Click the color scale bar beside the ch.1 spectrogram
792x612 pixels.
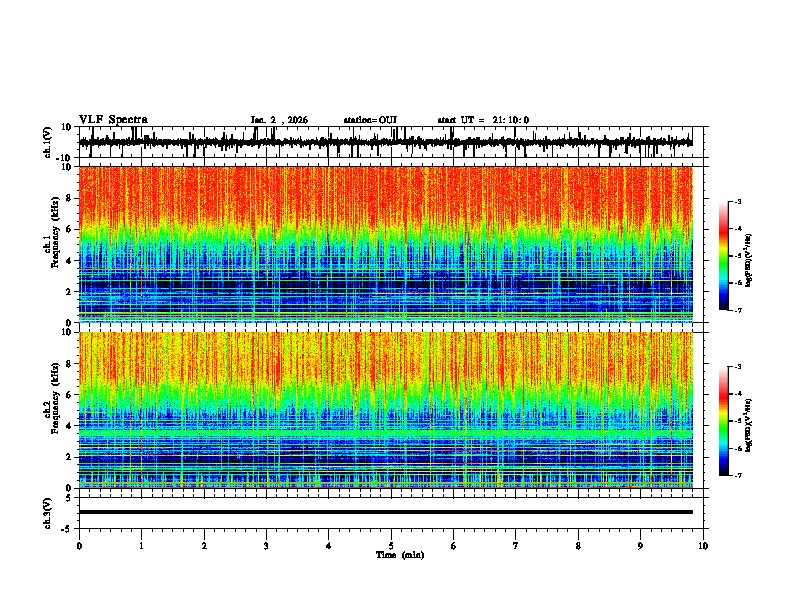724,256
